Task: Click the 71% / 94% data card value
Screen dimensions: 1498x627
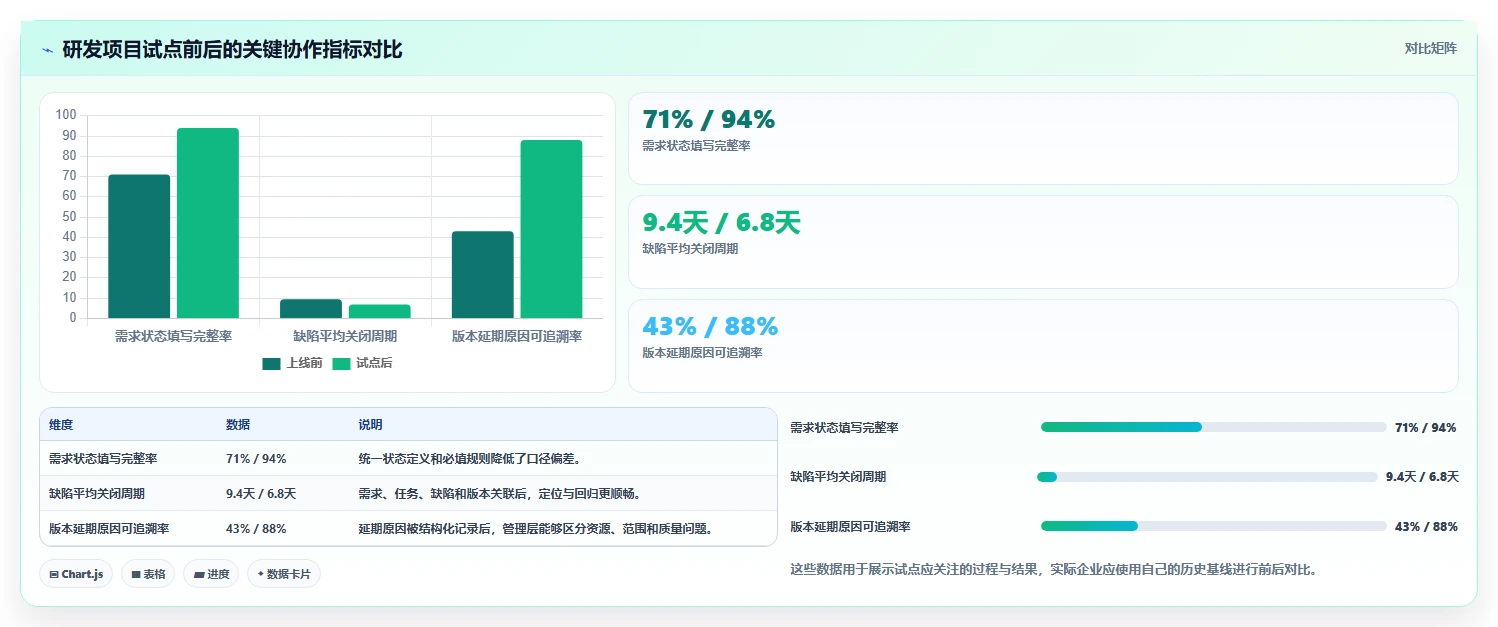Action: pos(709,119)
